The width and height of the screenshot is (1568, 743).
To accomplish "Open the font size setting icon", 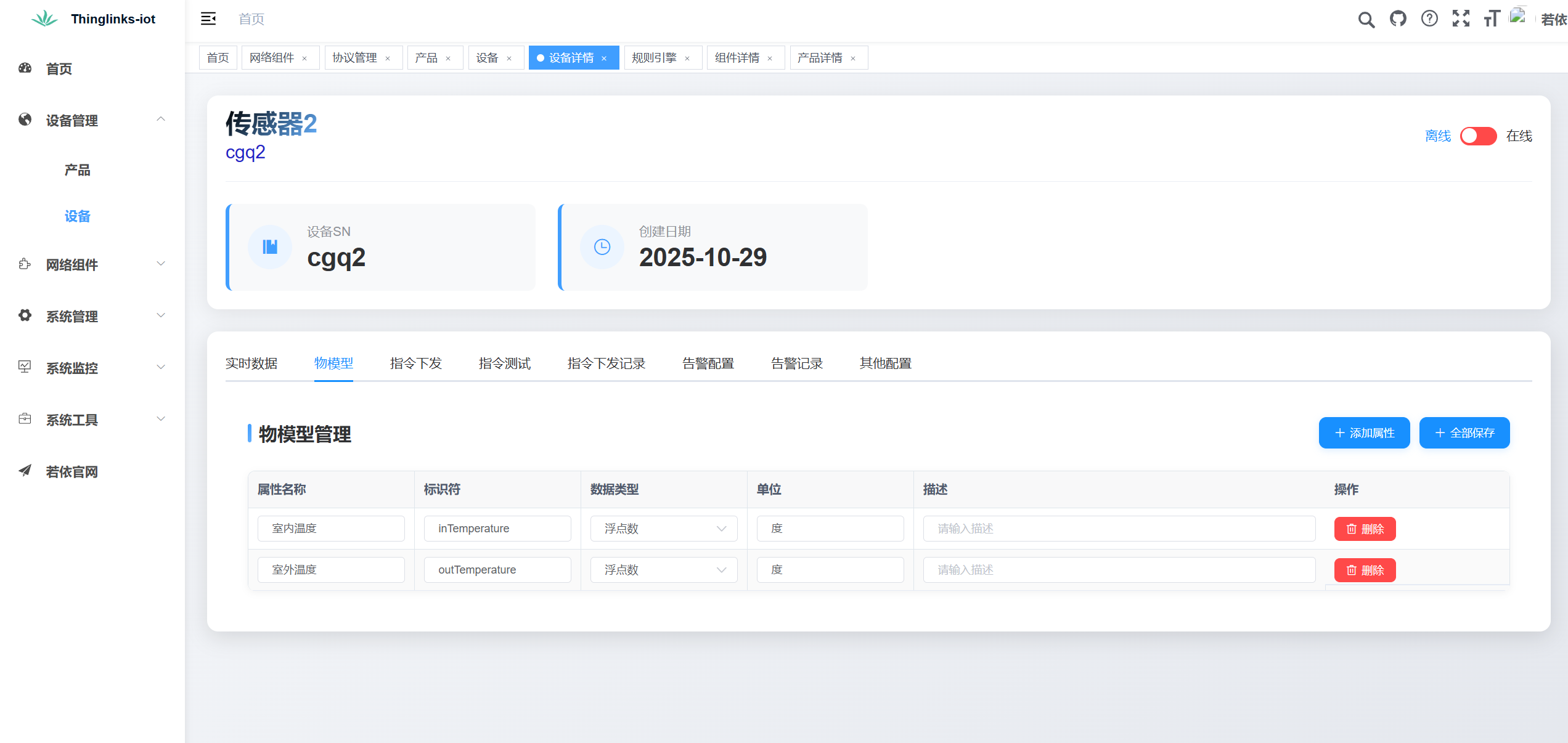I will pos(1492,19).
